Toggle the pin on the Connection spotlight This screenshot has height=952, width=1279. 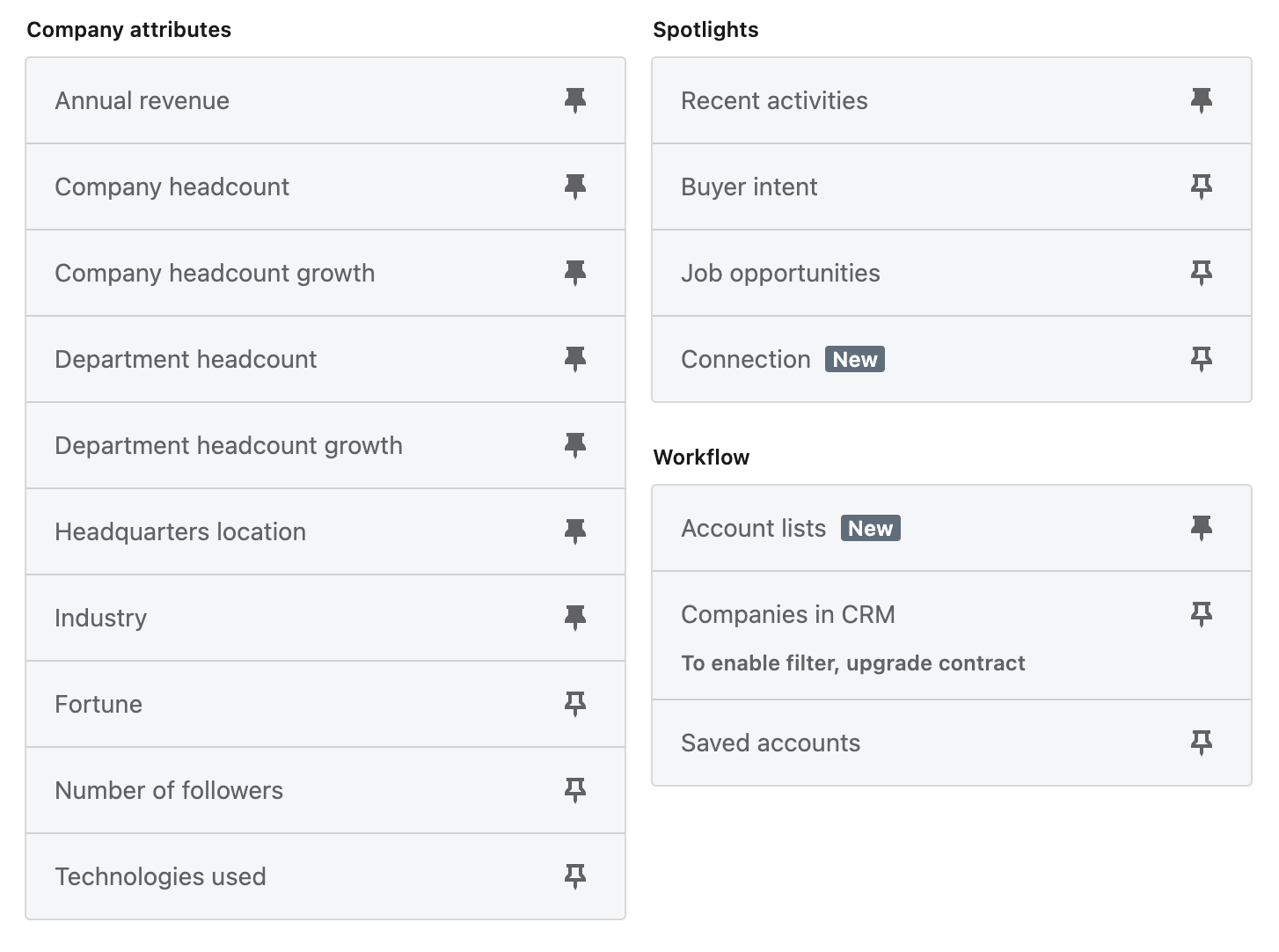click(x=1201, y=359)
